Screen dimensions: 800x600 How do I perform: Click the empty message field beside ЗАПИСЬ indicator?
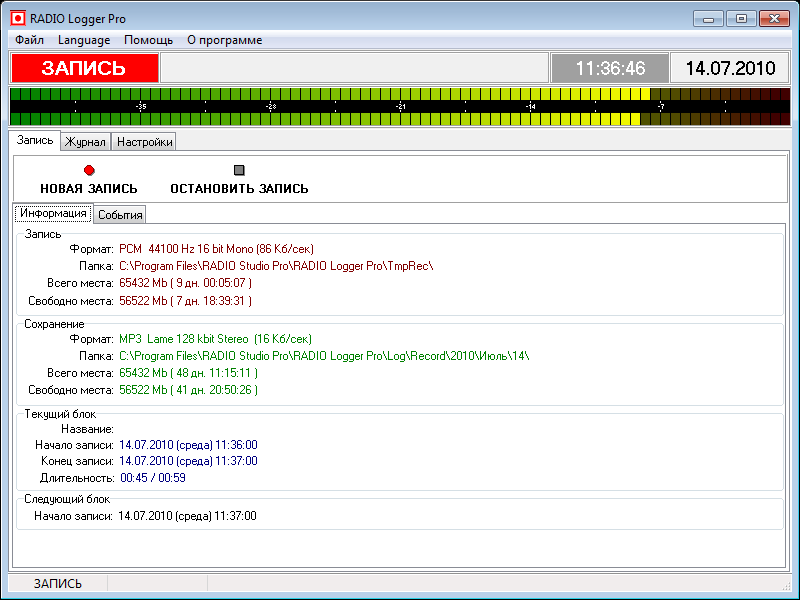pos(355,68)
